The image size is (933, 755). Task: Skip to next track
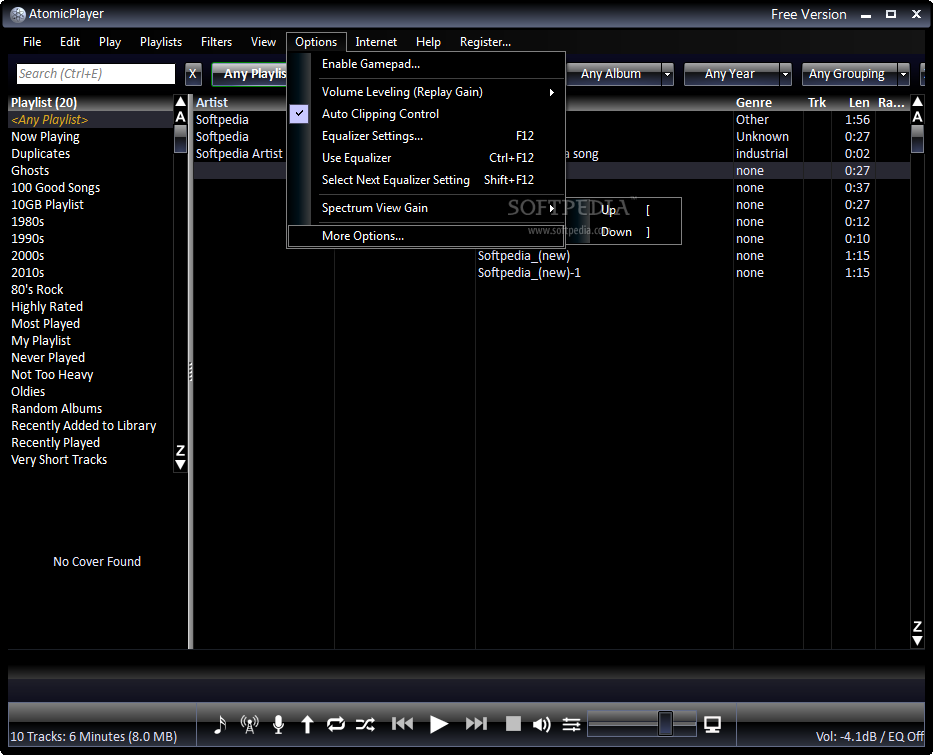click(476, 723)
